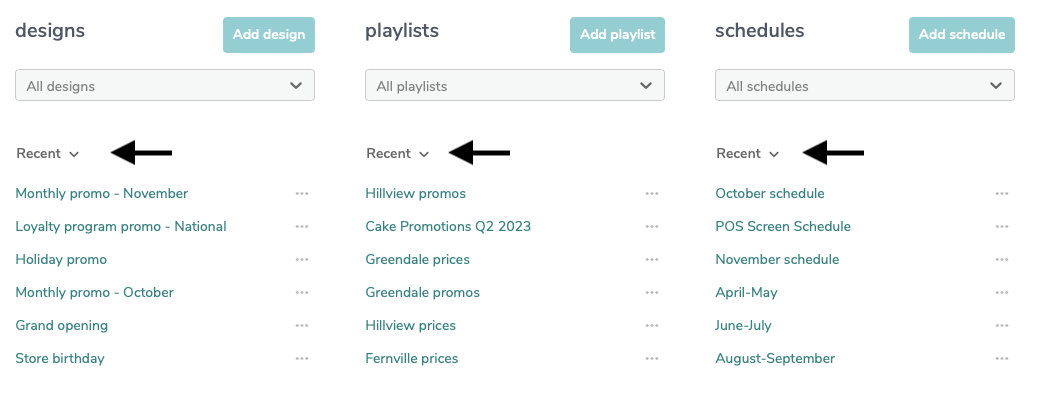Open the Cake Promotions Q2 2023 playlist
The image size is (1040, 405).
448,227
